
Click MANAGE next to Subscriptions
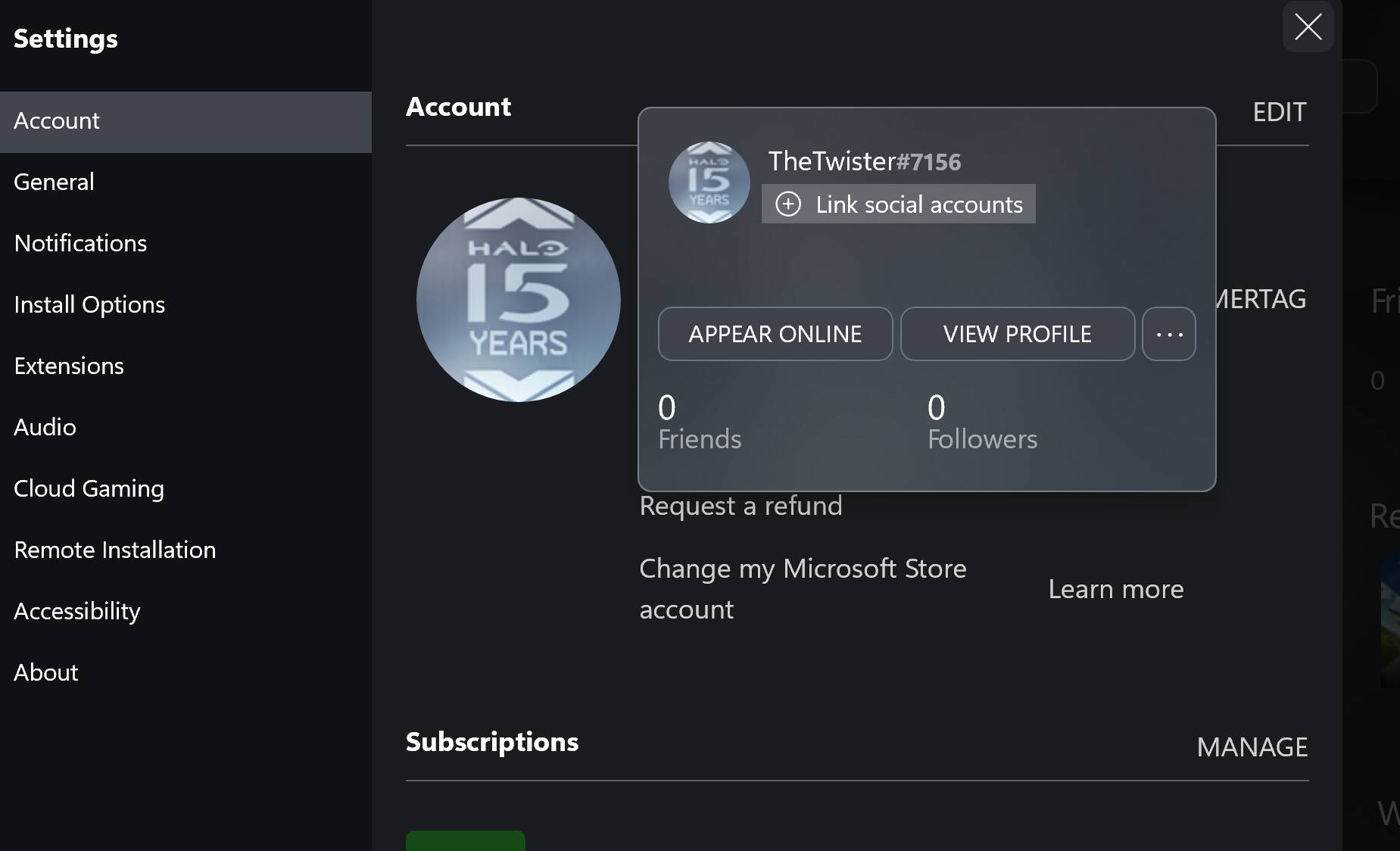1252,747
